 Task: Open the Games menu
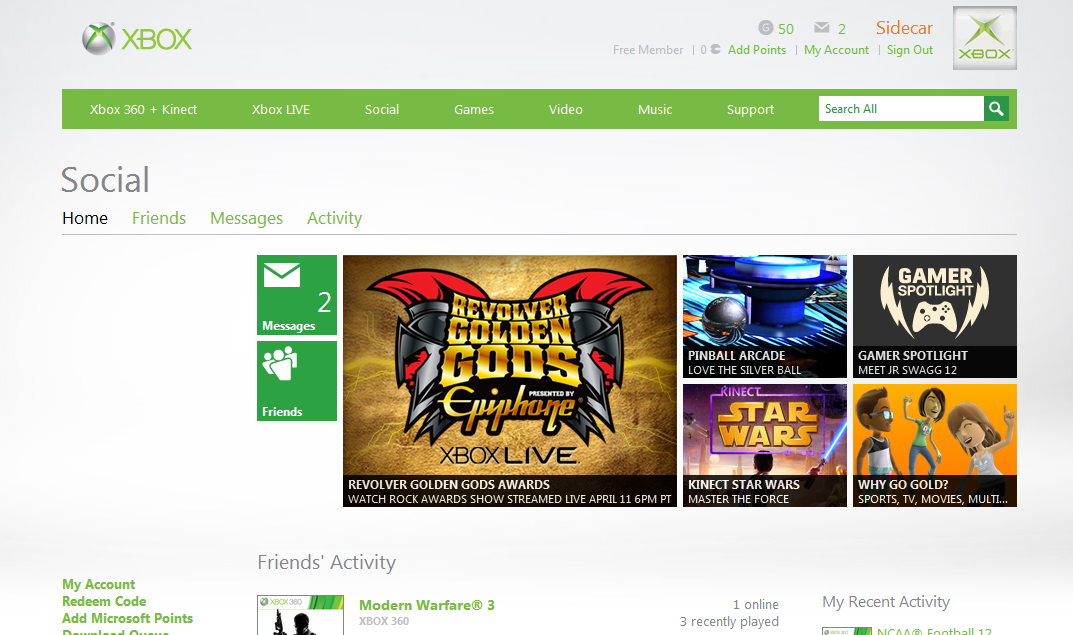click(474, 109)
